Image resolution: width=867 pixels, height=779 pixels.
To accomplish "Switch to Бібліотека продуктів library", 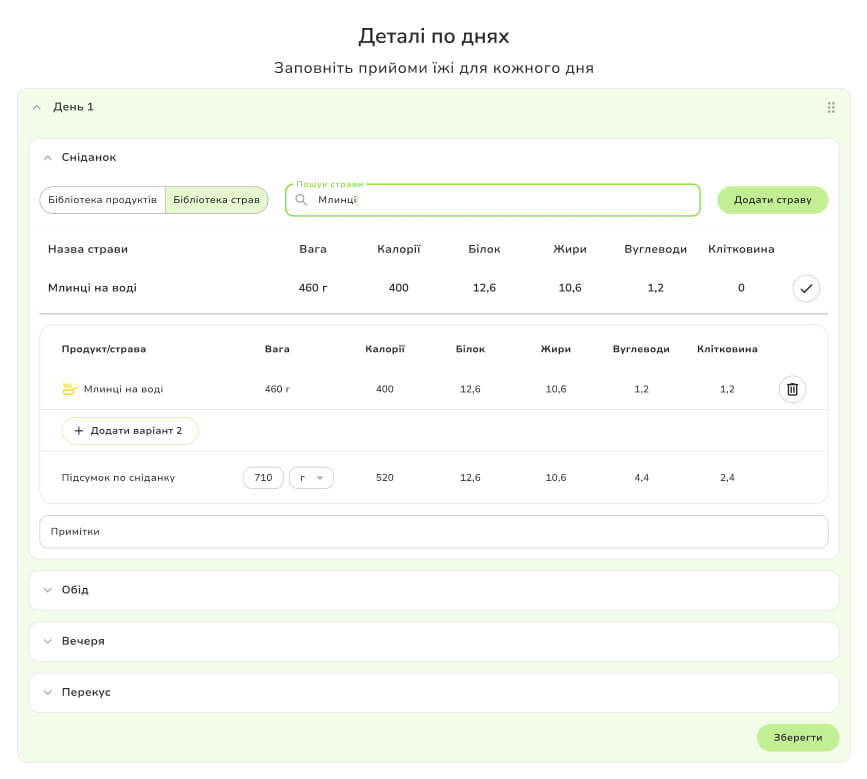I will click(x=102, y=200).
